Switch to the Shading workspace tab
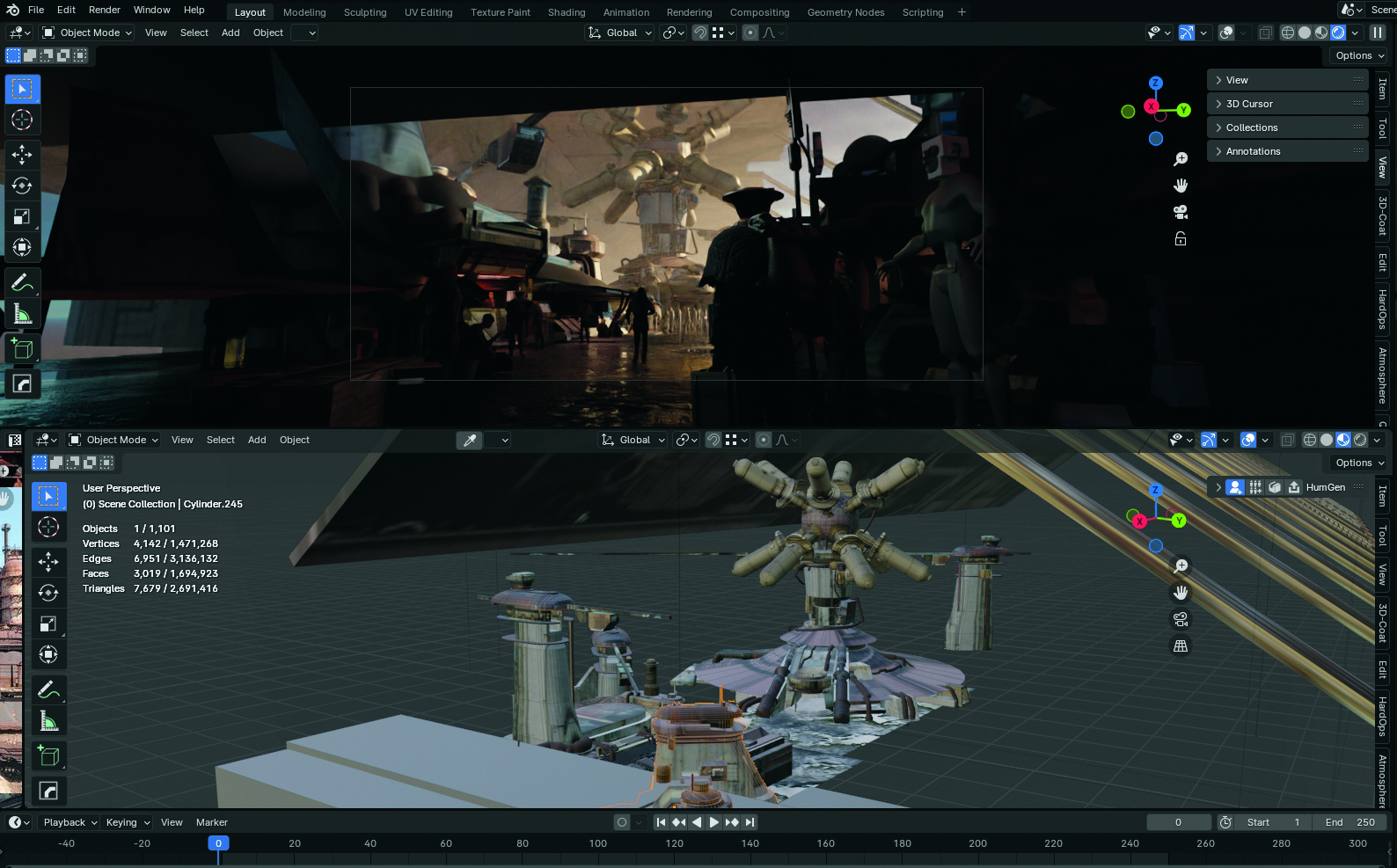This screenshot has height=868, width=1397. tap(567, 12)
